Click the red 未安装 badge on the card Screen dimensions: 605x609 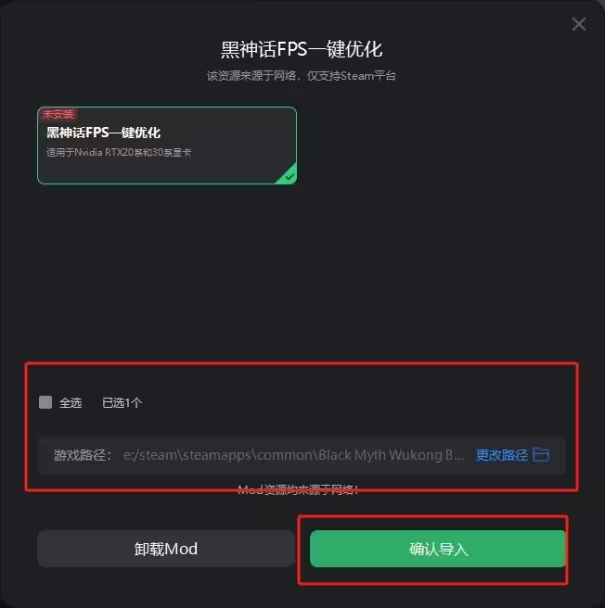[58, 114]
